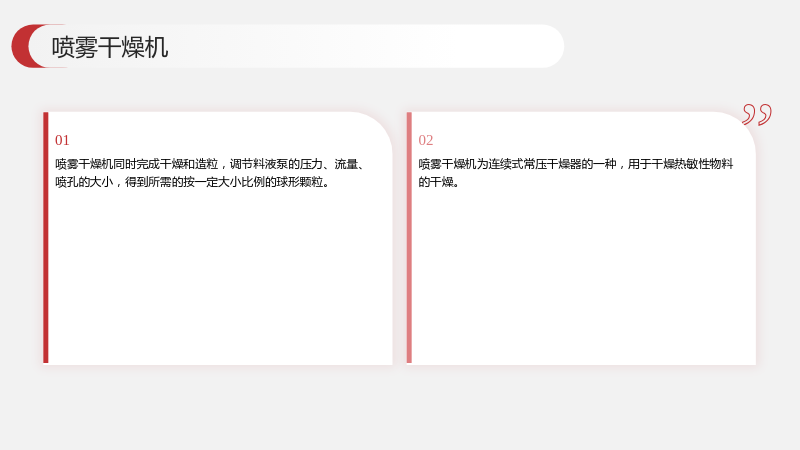Viewport: 800px width, 450px height.
Task: Click the short text line 的干燥。
Action: (439, 182)
